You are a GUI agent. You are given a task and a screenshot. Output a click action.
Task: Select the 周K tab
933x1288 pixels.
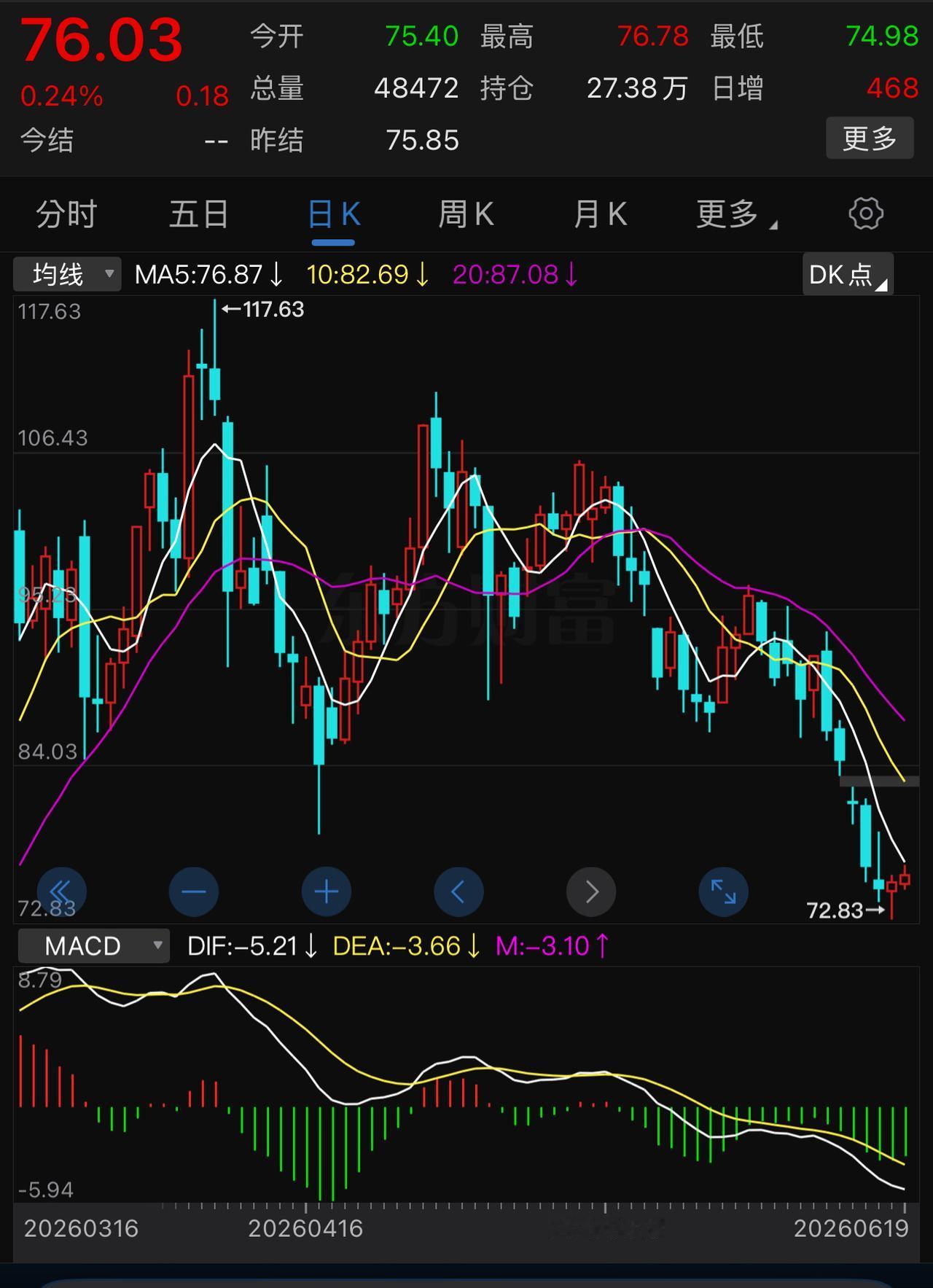[466, 214]
